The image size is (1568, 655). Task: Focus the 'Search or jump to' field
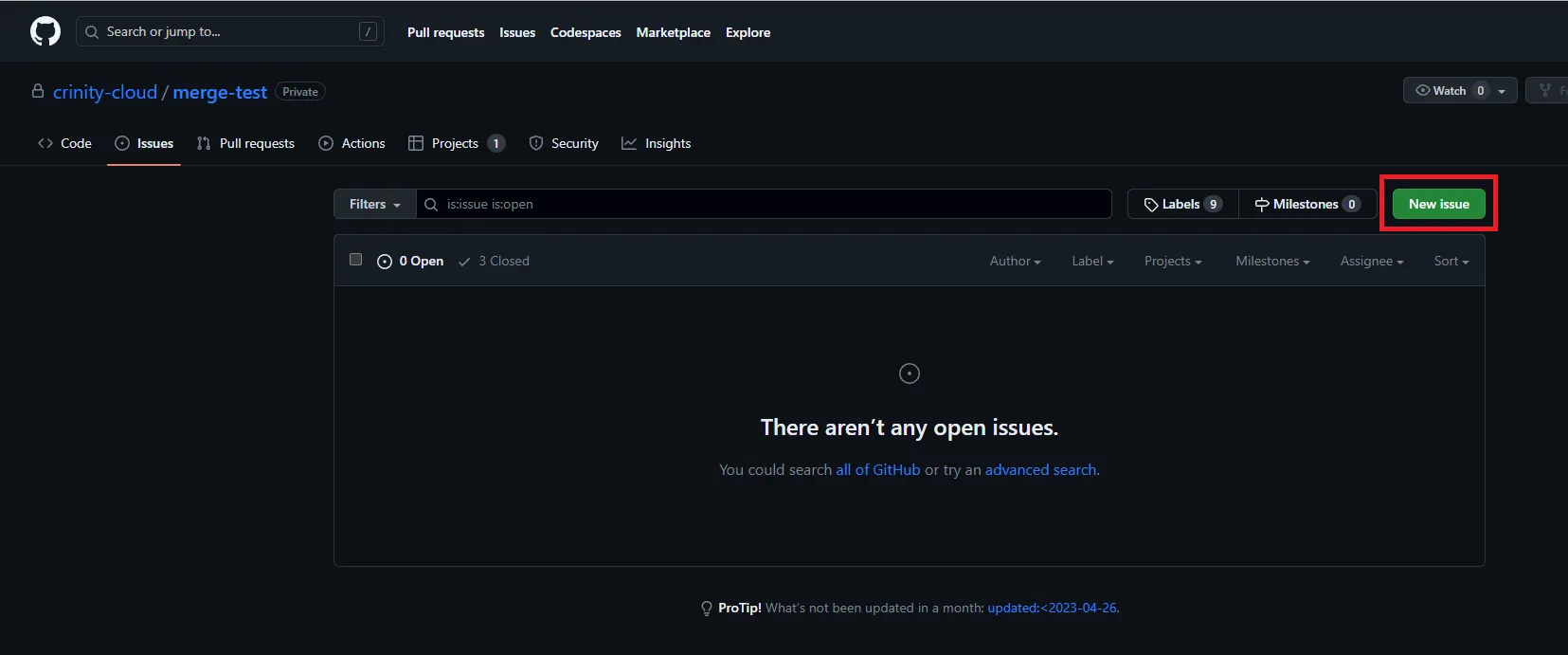(x=230, y=31)
